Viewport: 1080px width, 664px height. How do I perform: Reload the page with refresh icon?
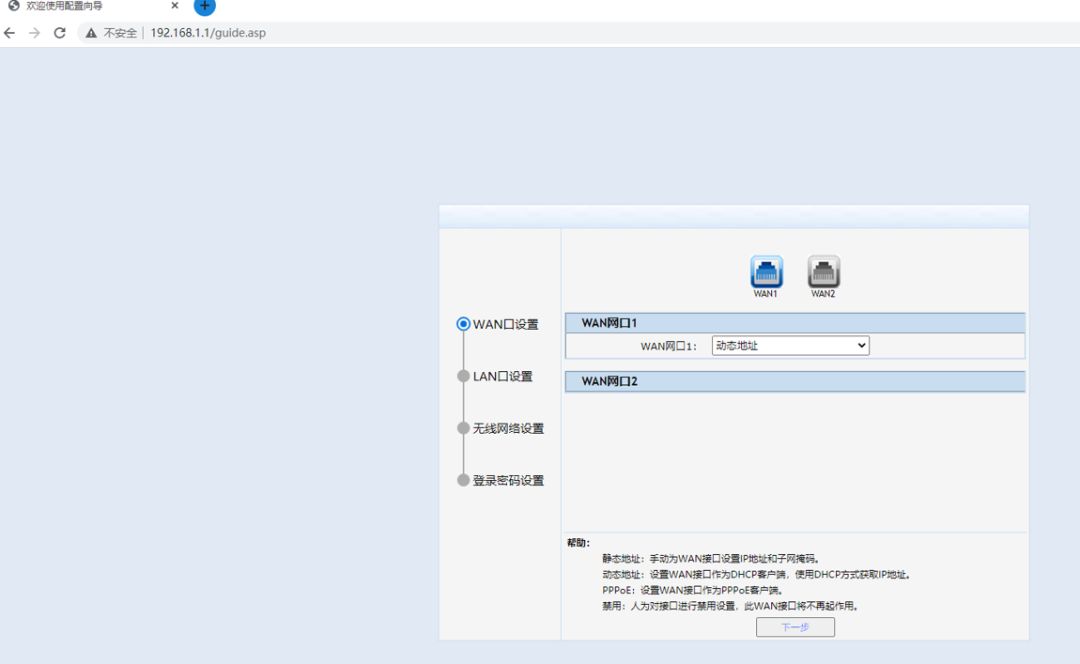pyautogui.click(x=60, y=32)
